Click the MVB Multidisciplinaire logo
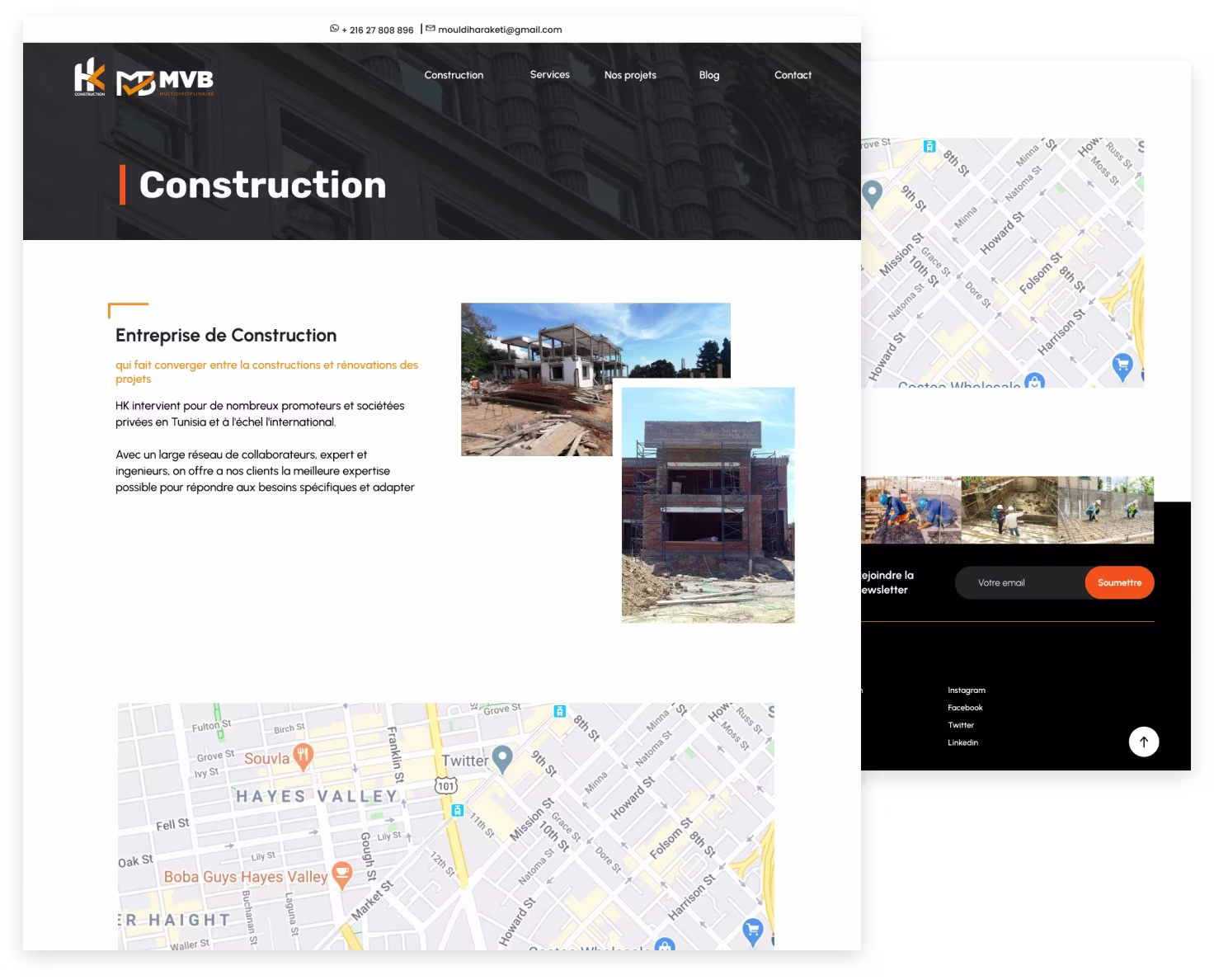Image resolution: width=1214 pixels, height=980 pixels. click(x=165, y=82)
